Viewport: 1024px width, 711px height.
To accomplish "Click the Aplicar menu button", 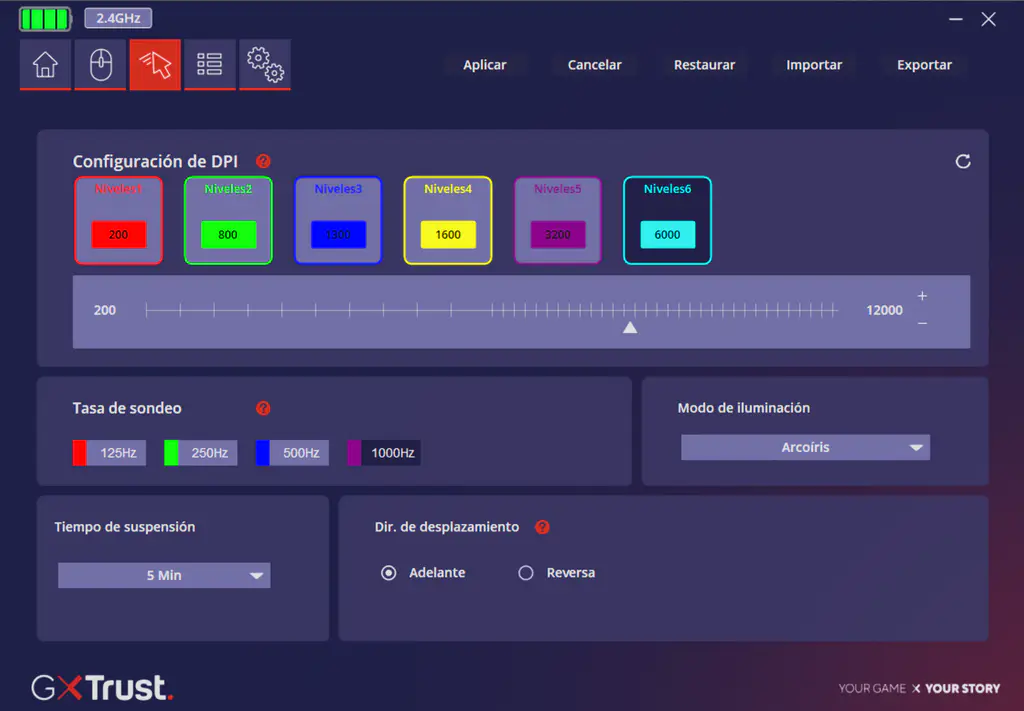I will pos(485,65).
